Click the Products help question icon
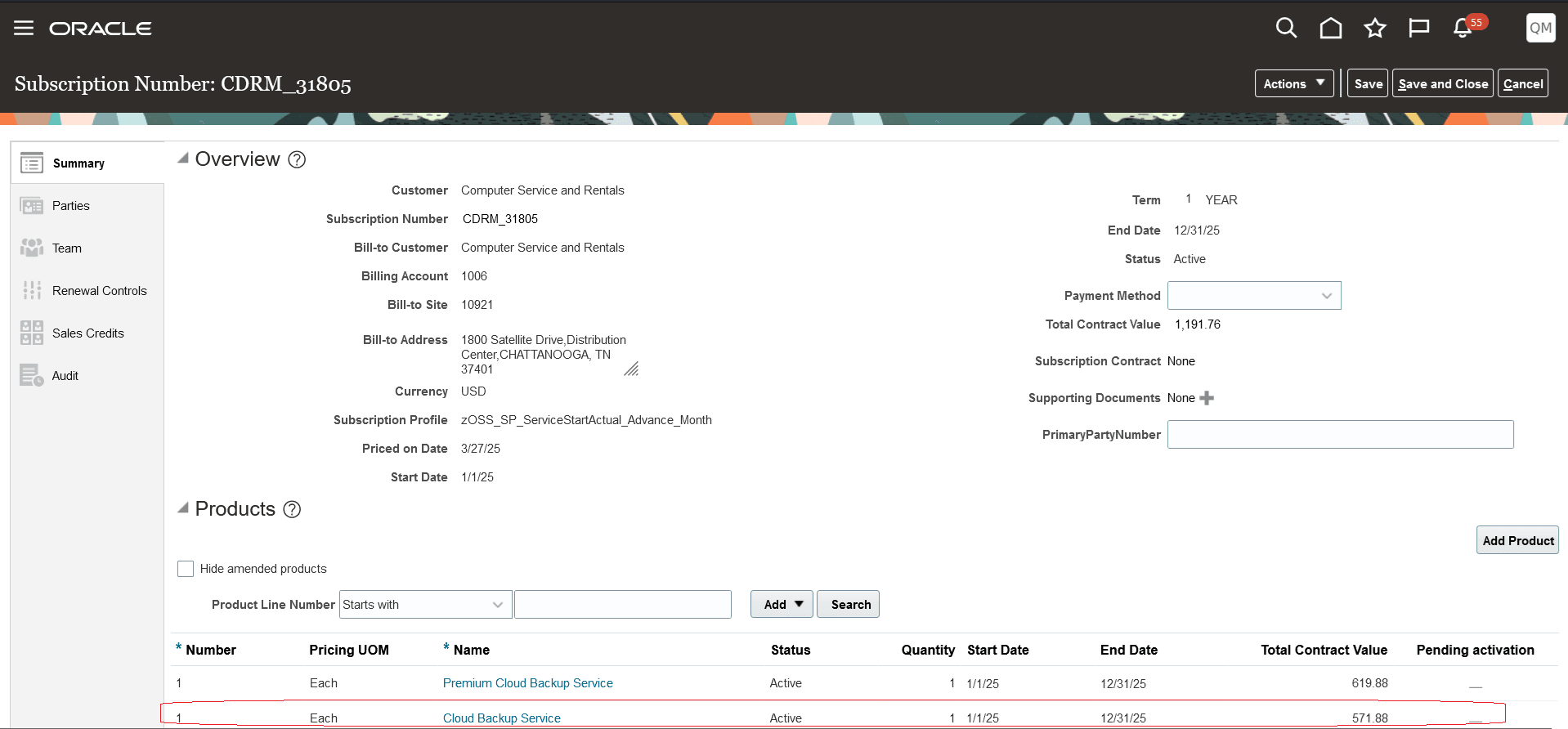The width and height of the screenshot is (1568, 729). click(x=292, y=509)
